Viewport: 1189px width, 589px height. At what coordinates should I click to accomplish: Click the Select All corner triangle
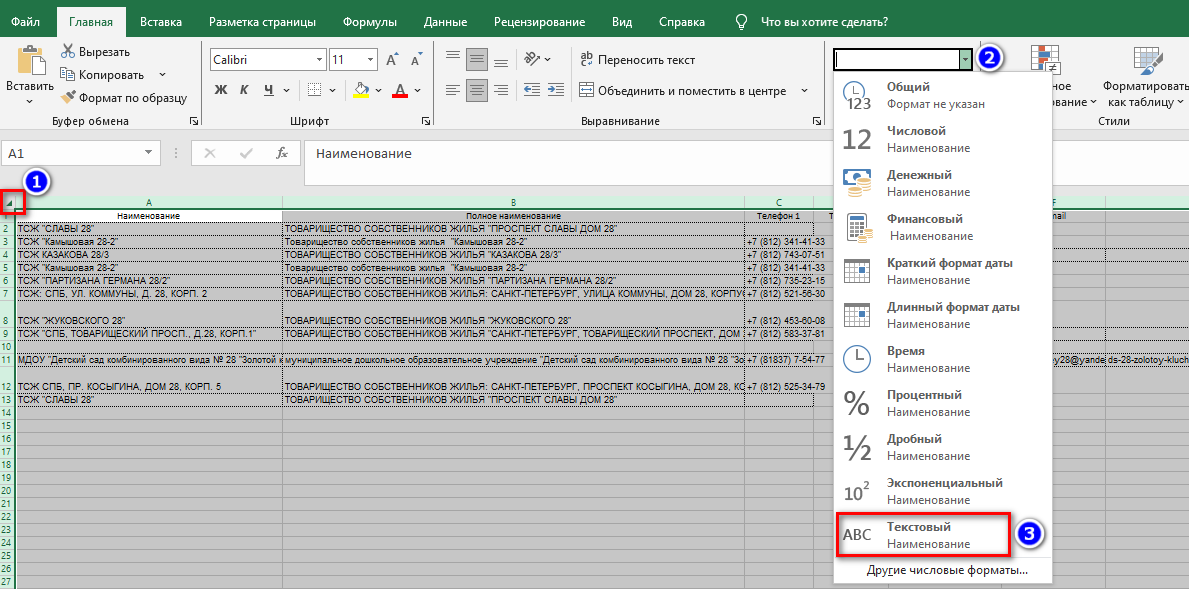point(9,203)
